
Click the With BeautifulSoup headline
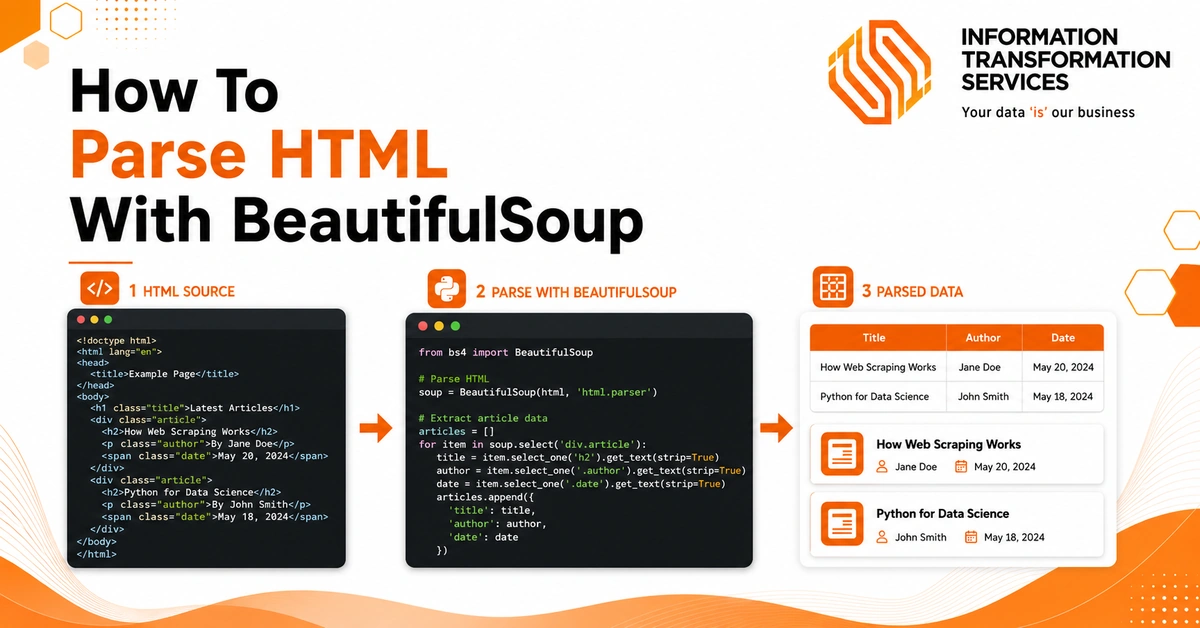[356, 219]
